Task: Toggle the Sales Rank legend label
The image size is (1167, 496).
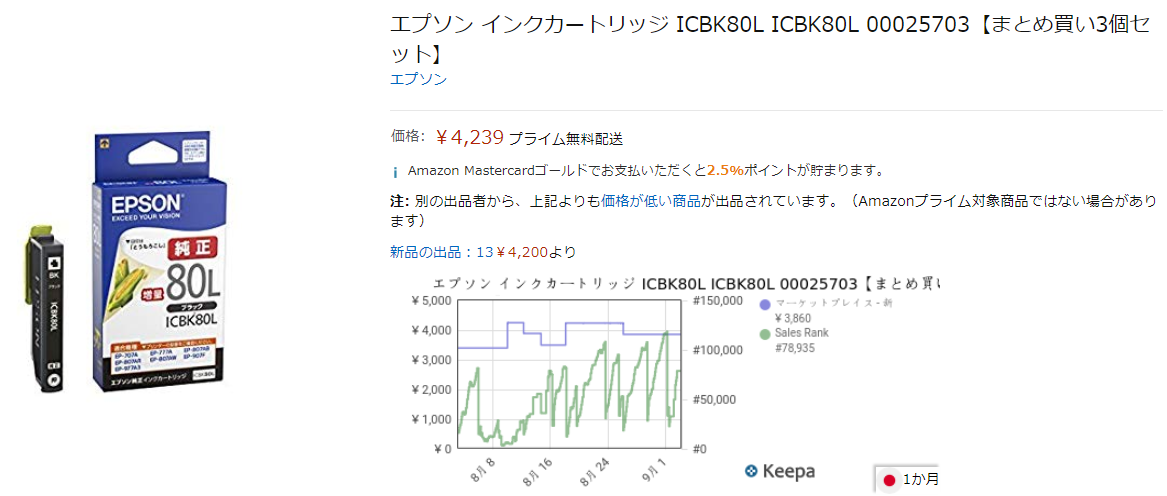Action: (802, 333)
